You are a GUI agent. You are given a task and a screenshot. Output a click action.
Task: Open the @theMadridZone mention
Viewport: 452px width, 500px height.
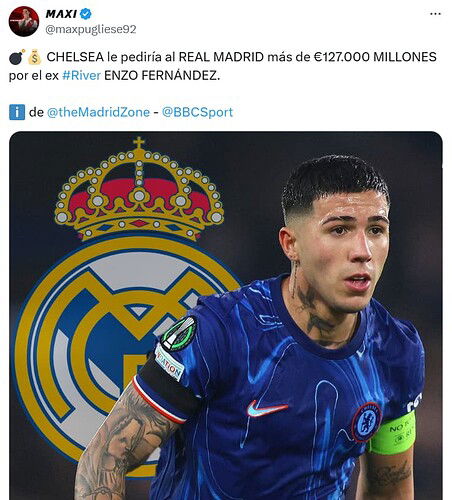98,112
